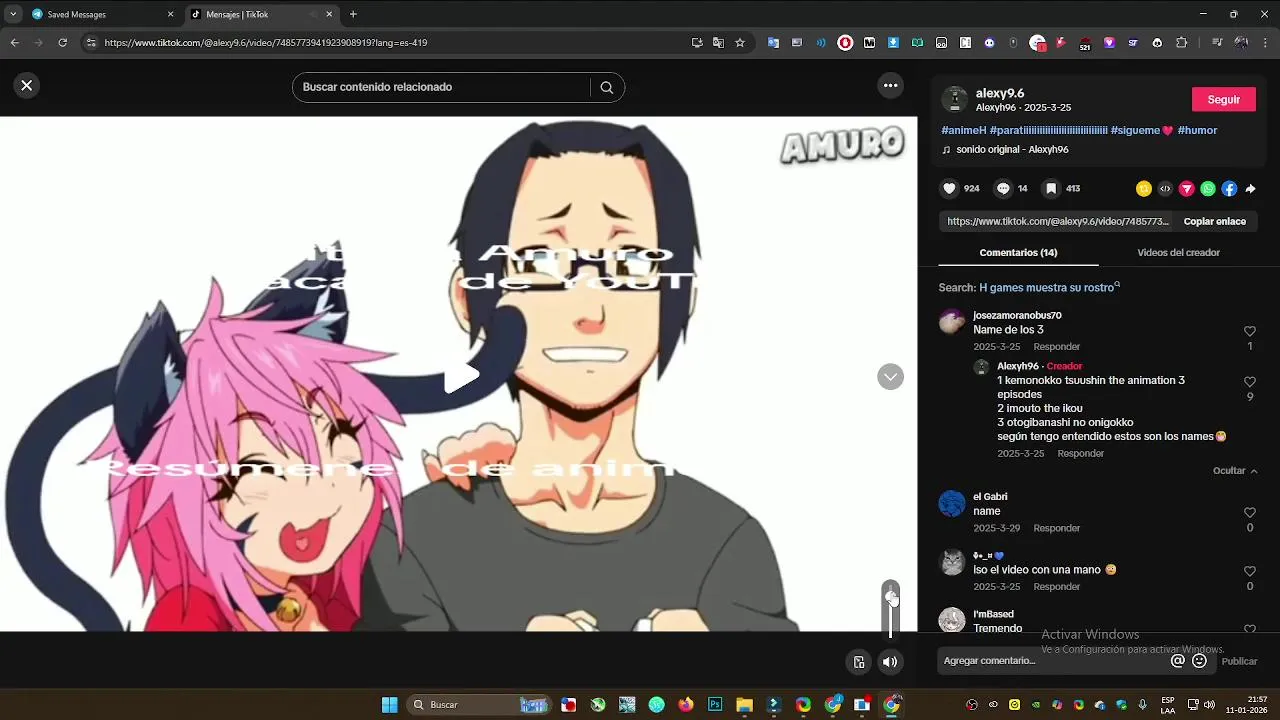1280x720 pixels.
Task: Switch to Comentarios (14) tab
Action: tap(1018, 252)
